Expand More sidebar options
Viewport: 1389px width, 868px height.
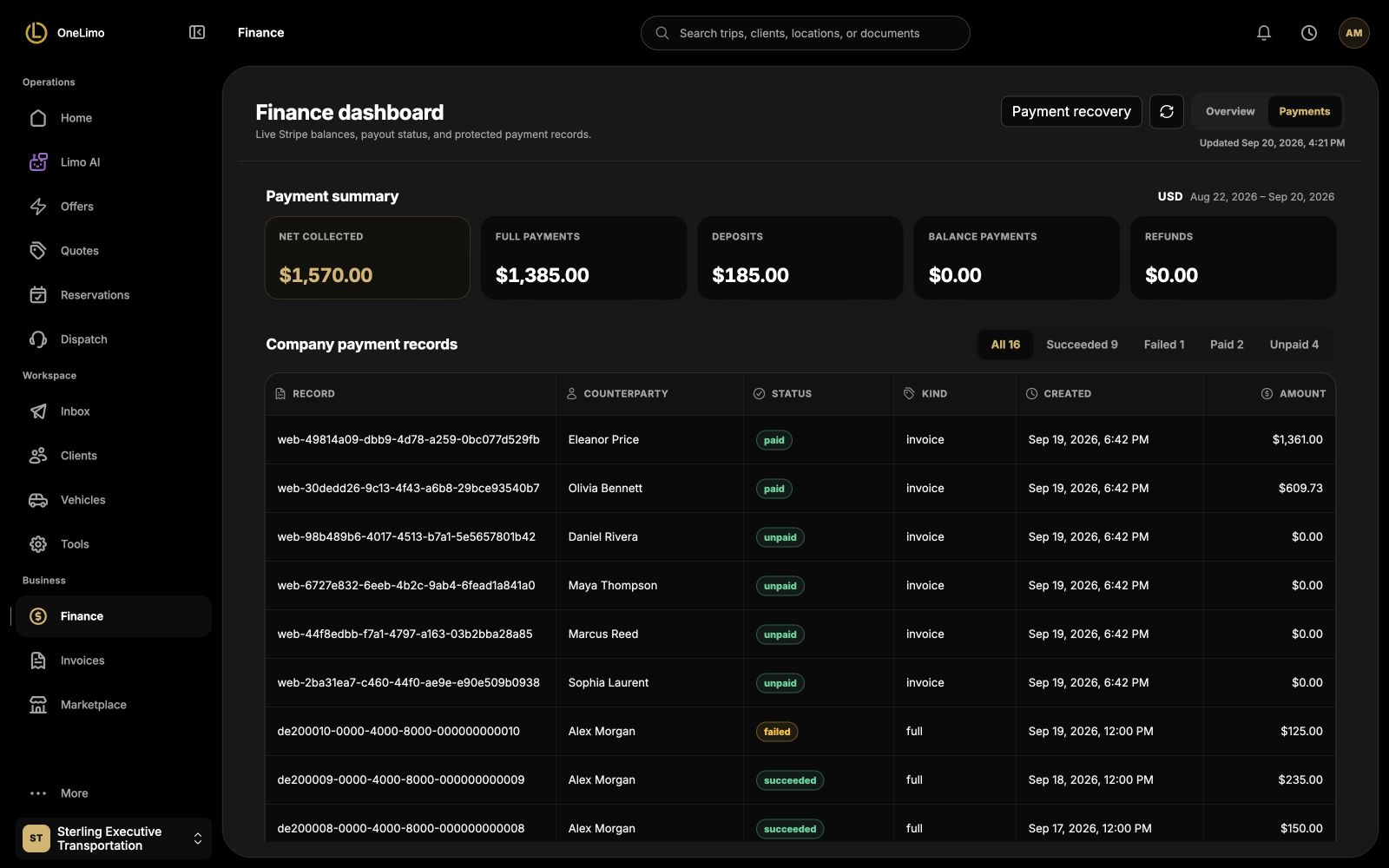point(114,793)
